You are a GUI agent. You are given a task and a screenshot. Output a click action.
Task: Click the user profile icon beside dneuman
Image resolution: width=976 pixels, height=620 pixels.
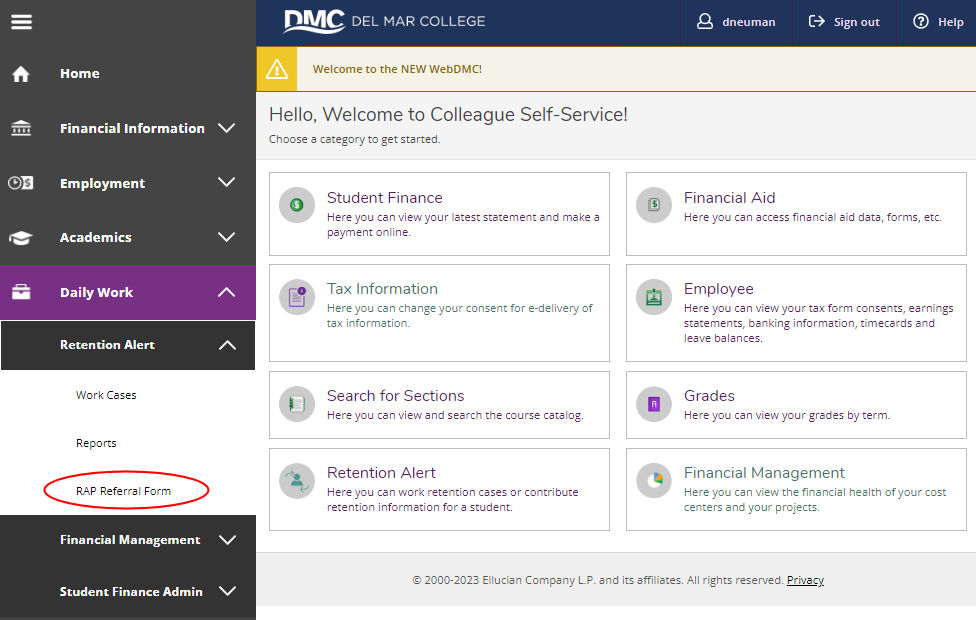[x=705, y=22]
